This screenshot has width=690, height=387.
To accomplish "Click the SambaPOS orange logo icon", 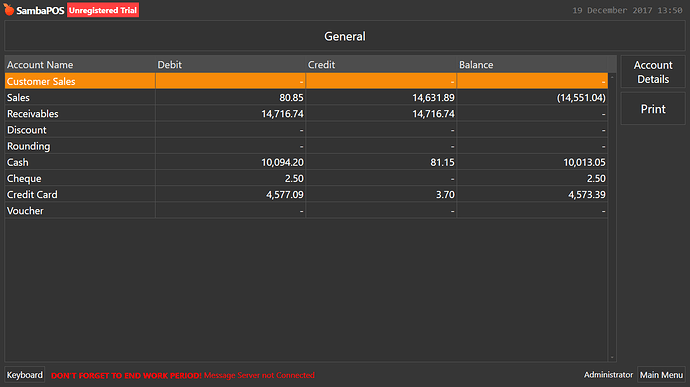I will click(9, 9).
